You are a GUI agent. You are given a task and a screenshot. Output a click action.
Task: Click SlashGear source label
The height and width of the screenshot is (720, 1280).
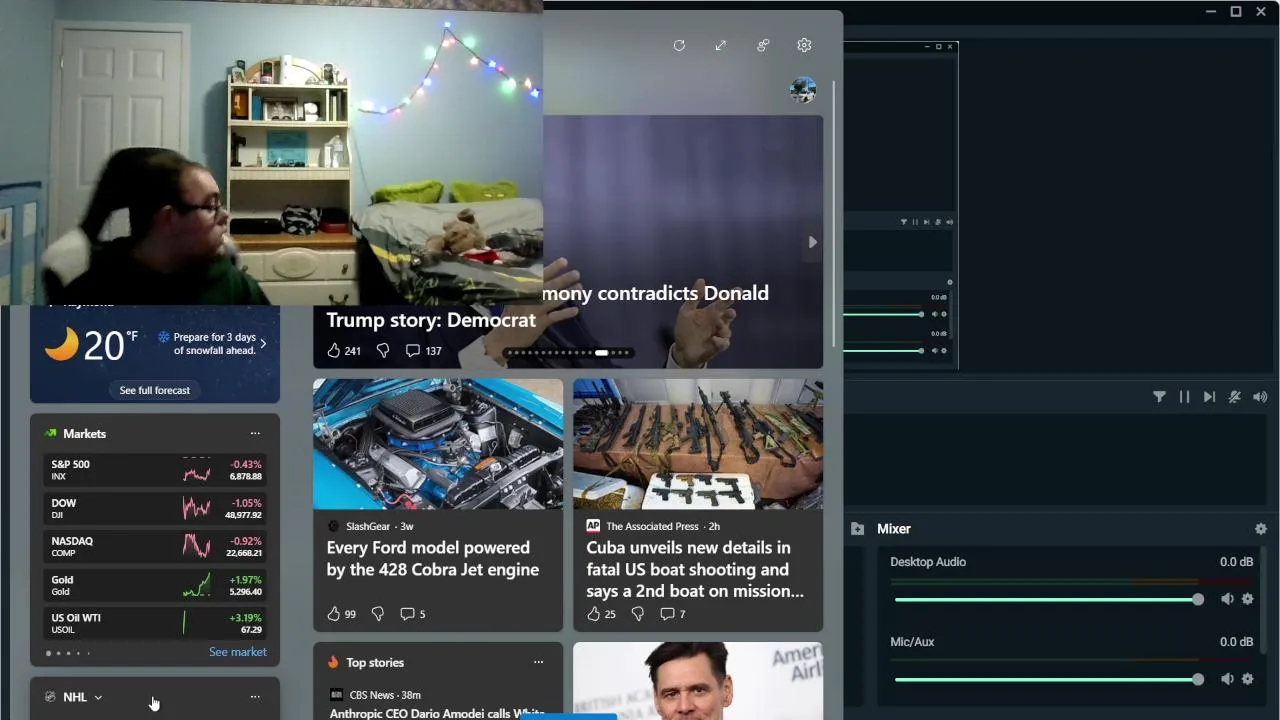click(x=367, y=526)
